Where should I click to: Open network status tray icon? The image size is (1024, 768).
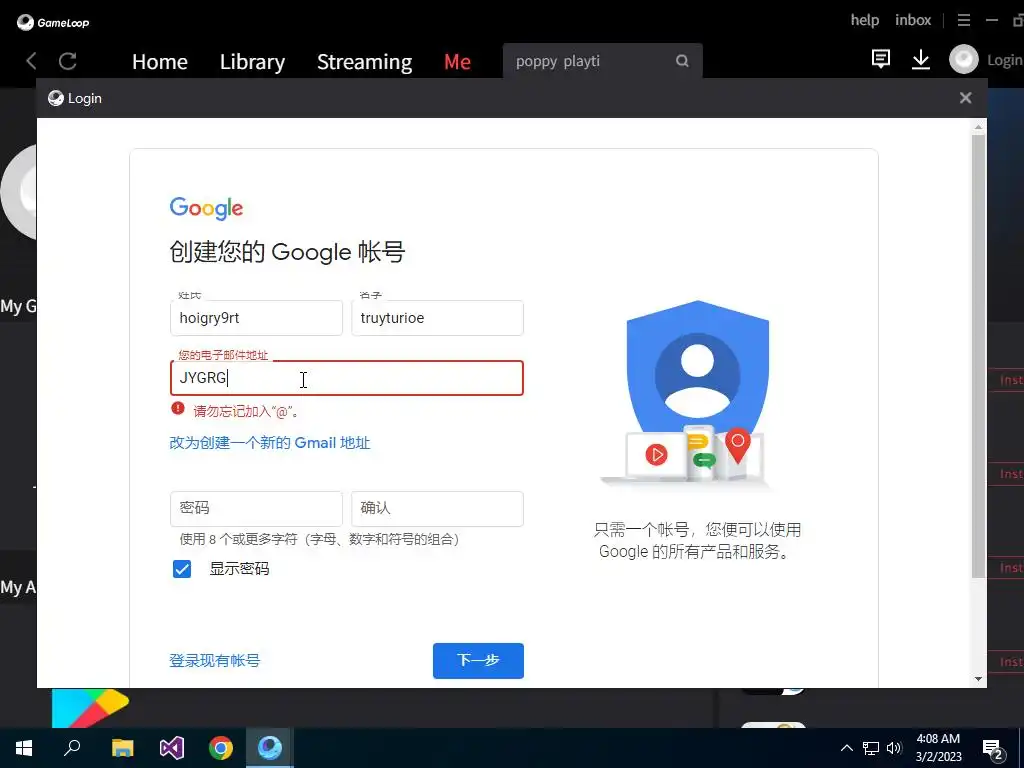coord(871,748)
